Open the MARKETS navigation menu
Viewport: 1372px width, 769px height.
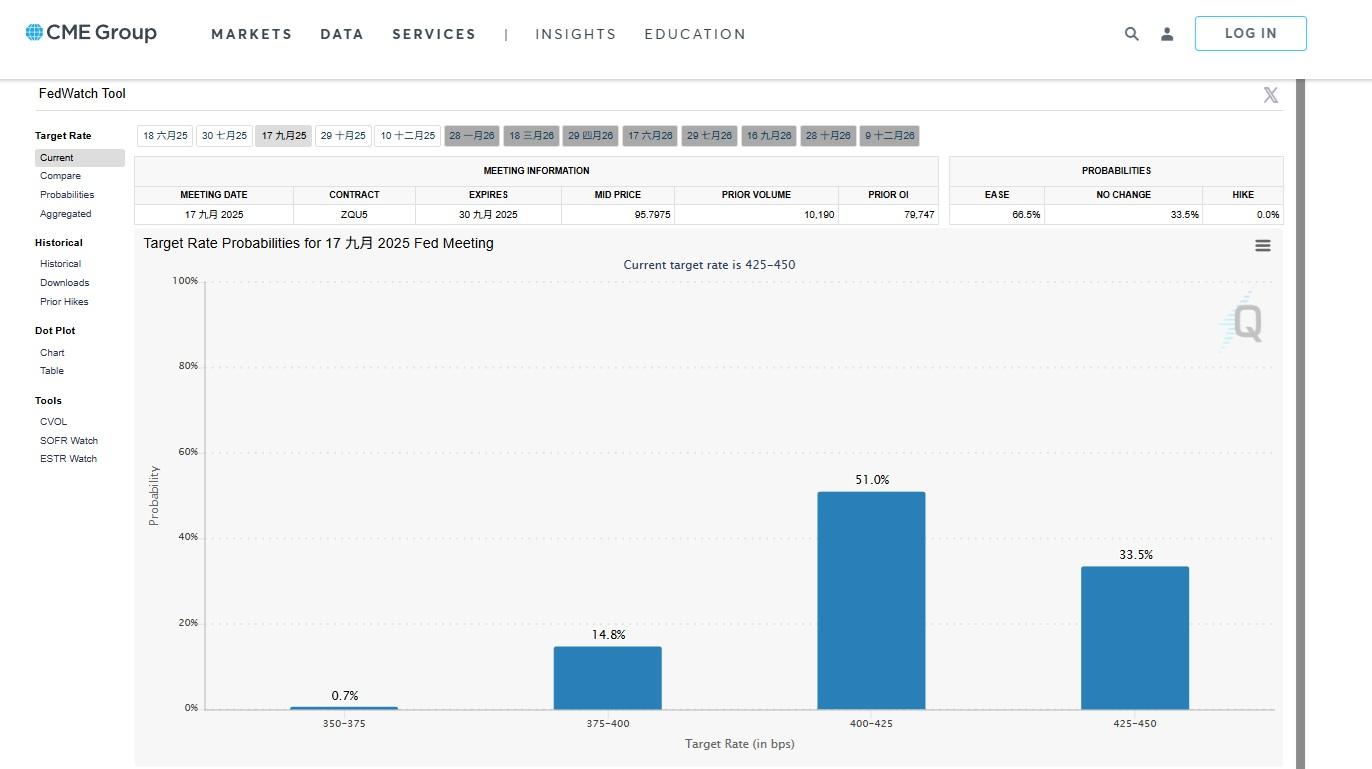(x=251, y=34)
